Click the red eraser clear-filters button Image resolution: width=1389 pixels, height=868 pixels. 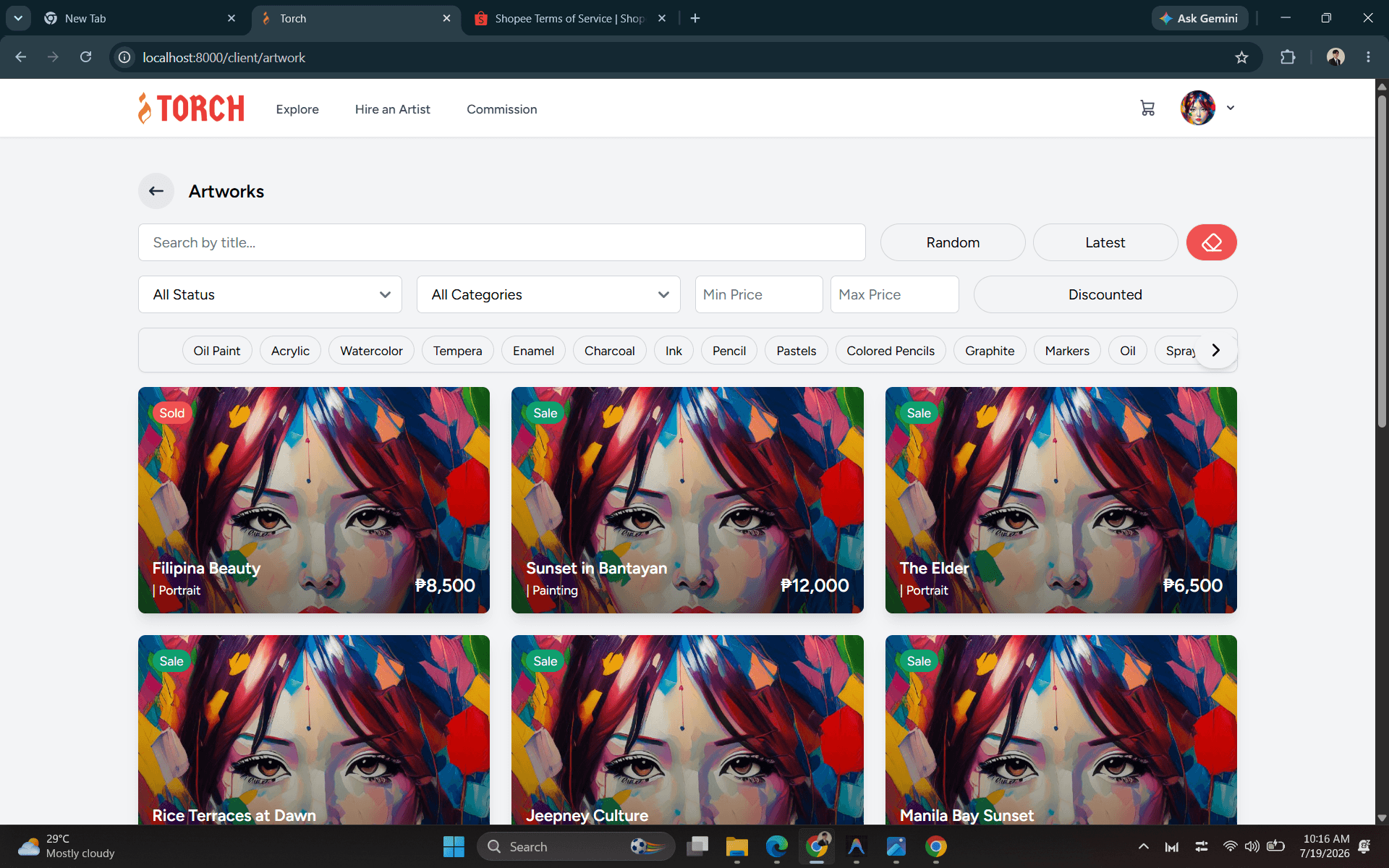pos(1211,242)
